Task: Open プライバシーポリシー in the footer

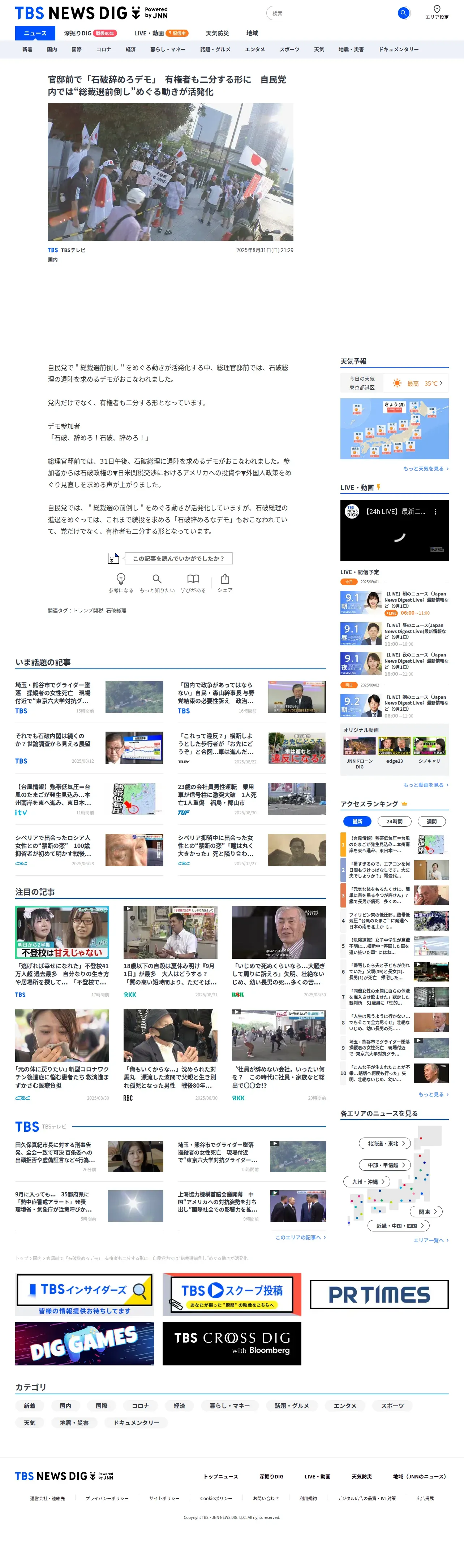Action: pos(107,1498)
